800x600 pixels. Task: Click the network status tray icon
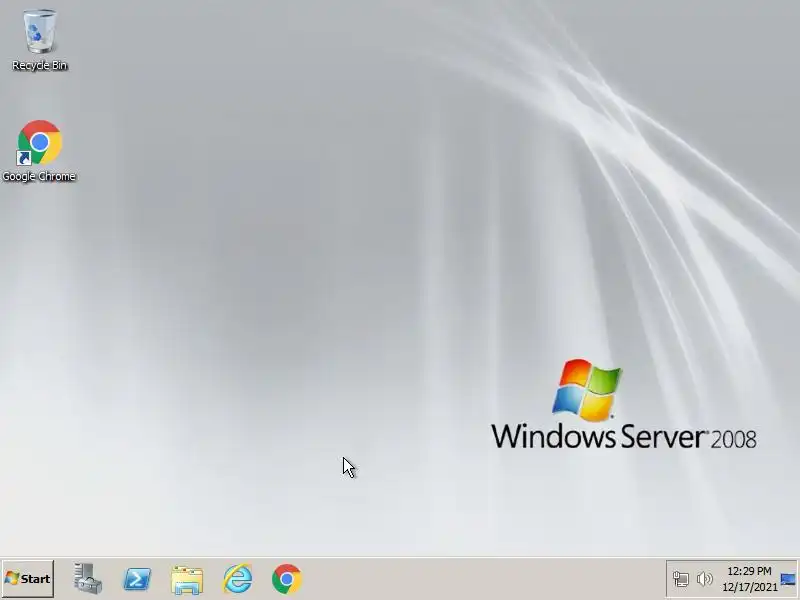click(x=681, y=579)
